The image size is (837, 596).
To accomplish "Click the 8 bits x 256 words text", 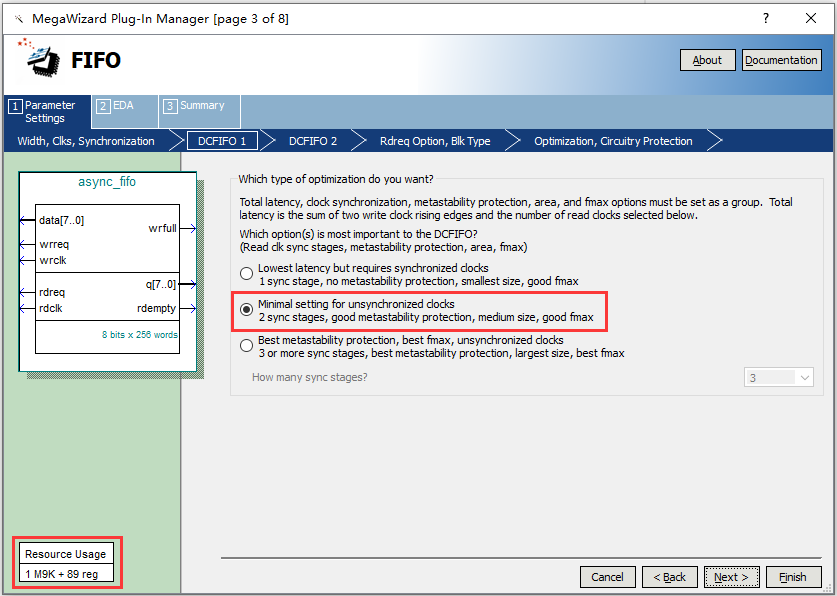I will [x=140, y=335].
